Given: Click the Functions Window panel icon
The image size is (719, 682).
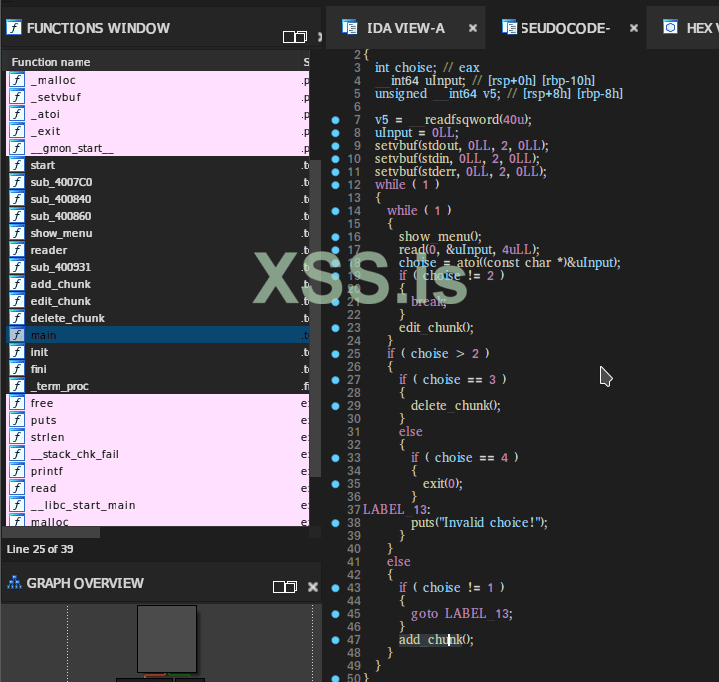Looking at the screenshot, I should tap(14, 28).
